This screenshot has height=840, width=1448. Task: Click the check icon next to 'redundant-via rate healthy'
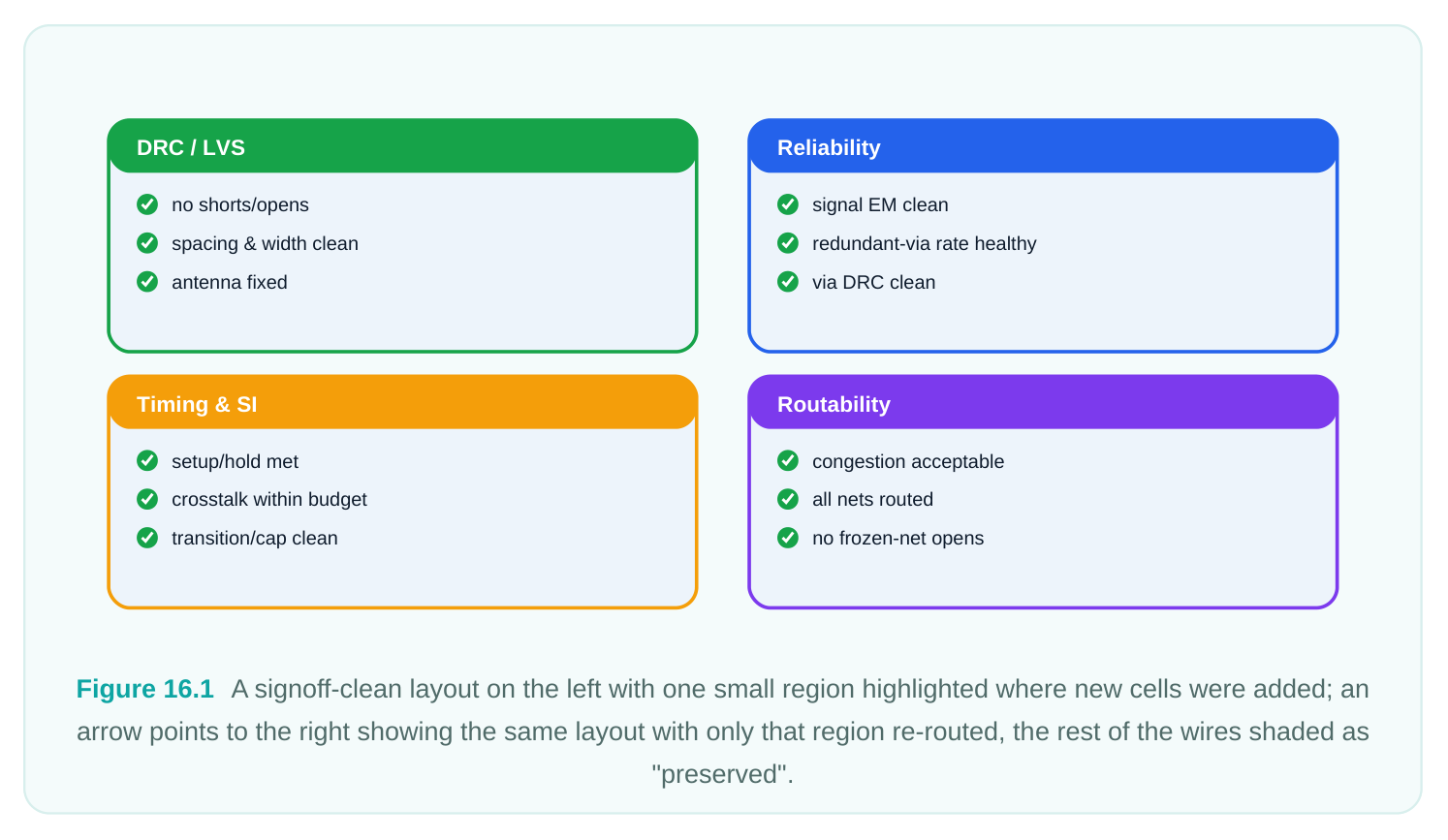(788, 243)
